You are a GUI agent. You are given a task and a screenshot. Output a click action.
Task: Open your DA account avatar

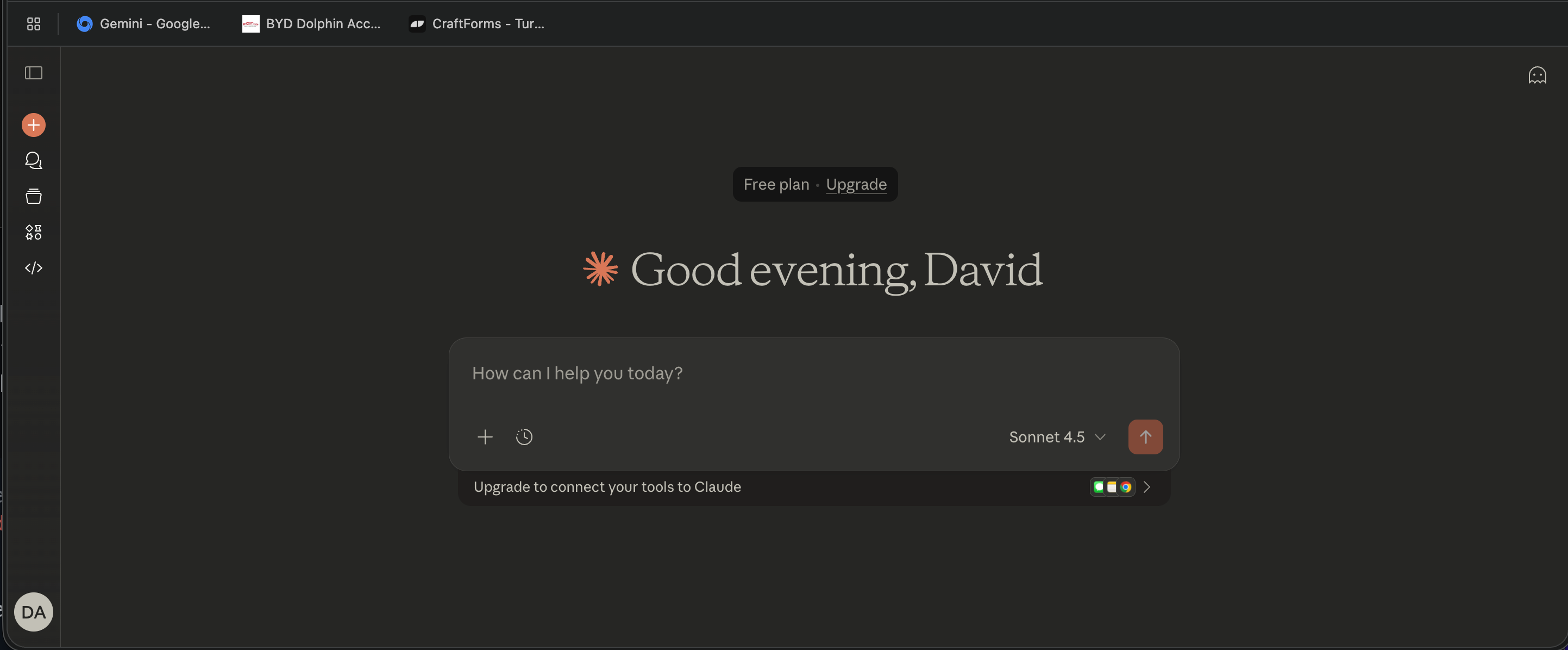34,612
